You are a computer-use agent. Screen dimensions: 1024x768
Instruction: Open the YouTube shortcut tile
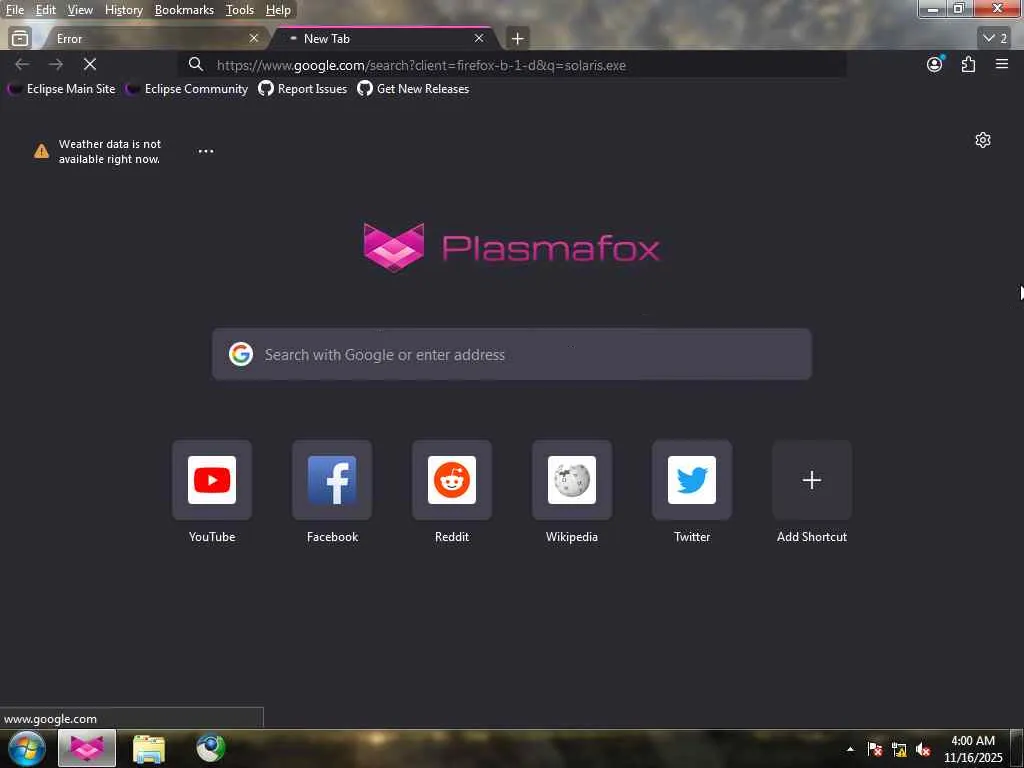click(212, 480)
